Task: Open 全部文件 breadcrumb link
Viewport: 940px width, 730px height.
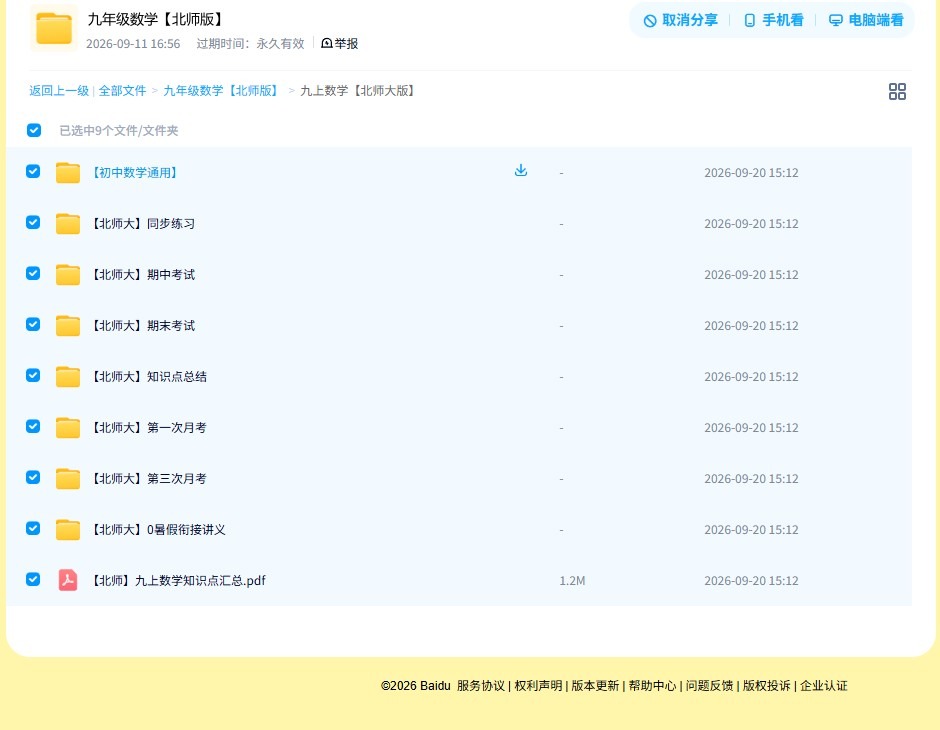Action: [x=122, y=91]
